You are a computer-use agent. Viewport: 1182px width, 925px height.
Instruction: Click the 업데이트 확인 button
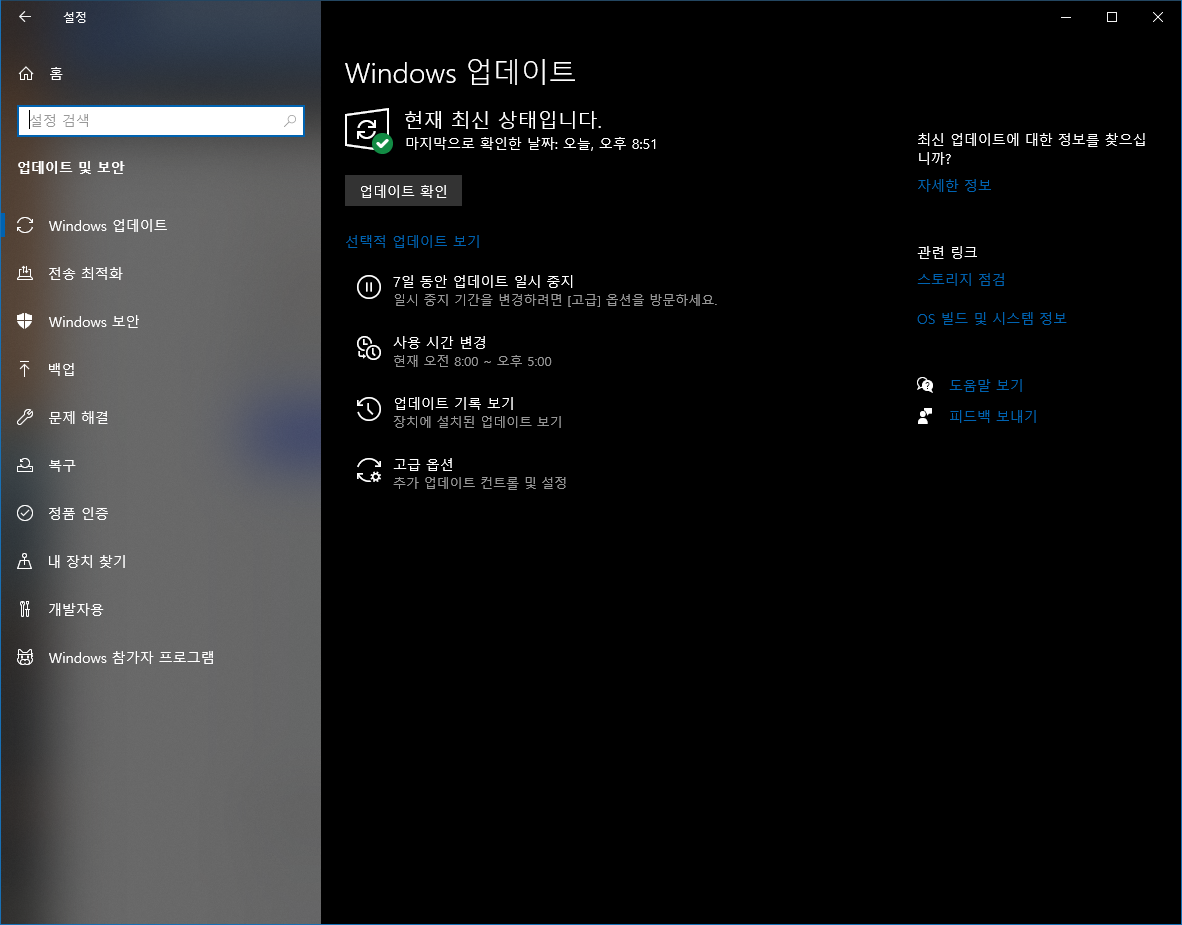tap(403, 191)
